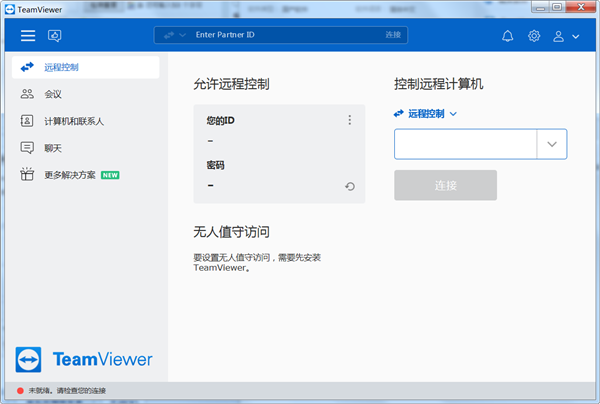Click the TeamViewer logo at the sidebar bottom
Viewport: 600px width, 404px height.
(84, 360)
